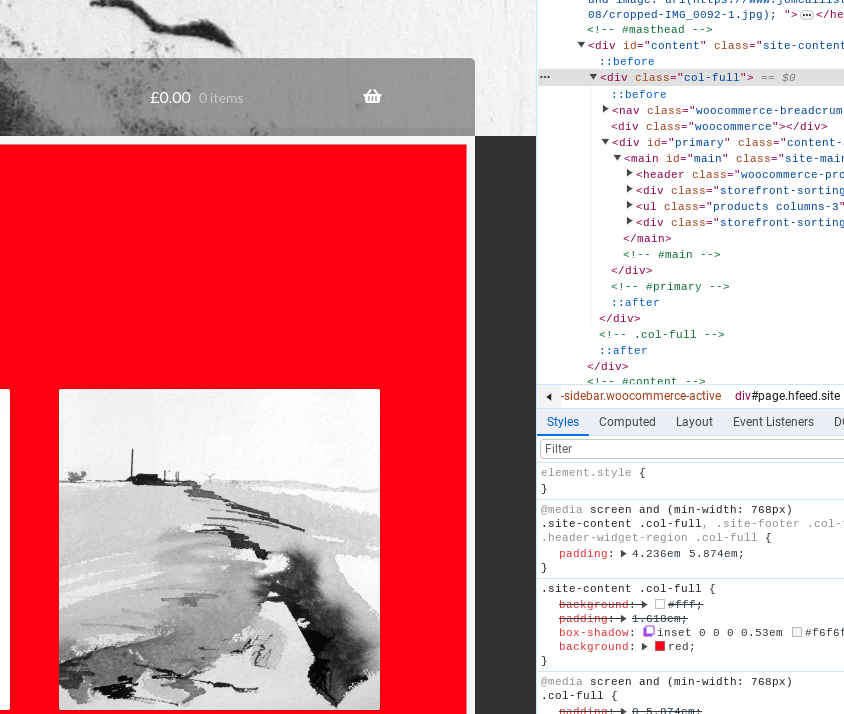Click the £0.00 cart total link
Screen dimensions: 844x714
pos(170,98)
